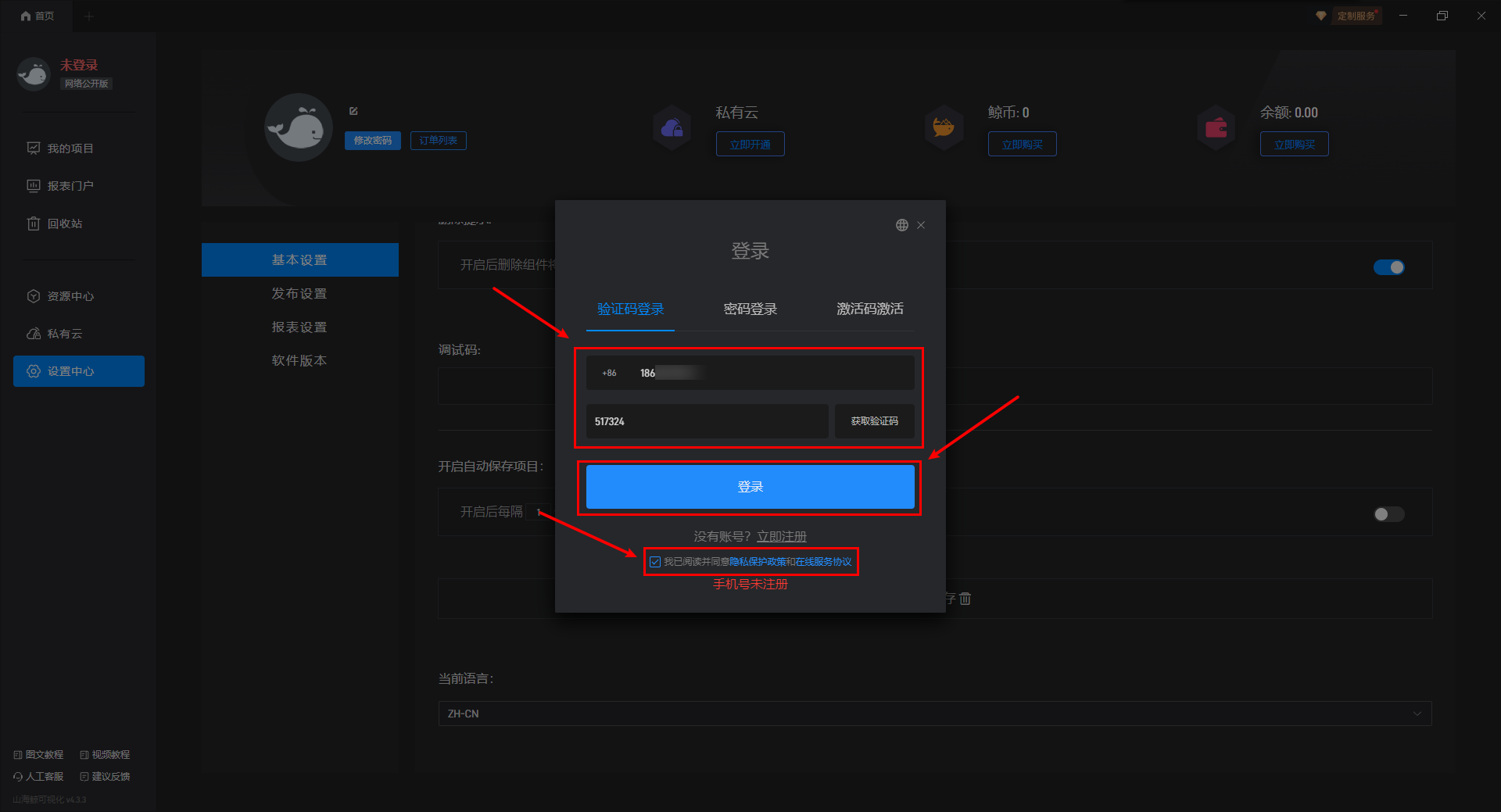Select the 报表设置 settings tab
Screen dimensions: 1501x812
(x=300, y=327)
